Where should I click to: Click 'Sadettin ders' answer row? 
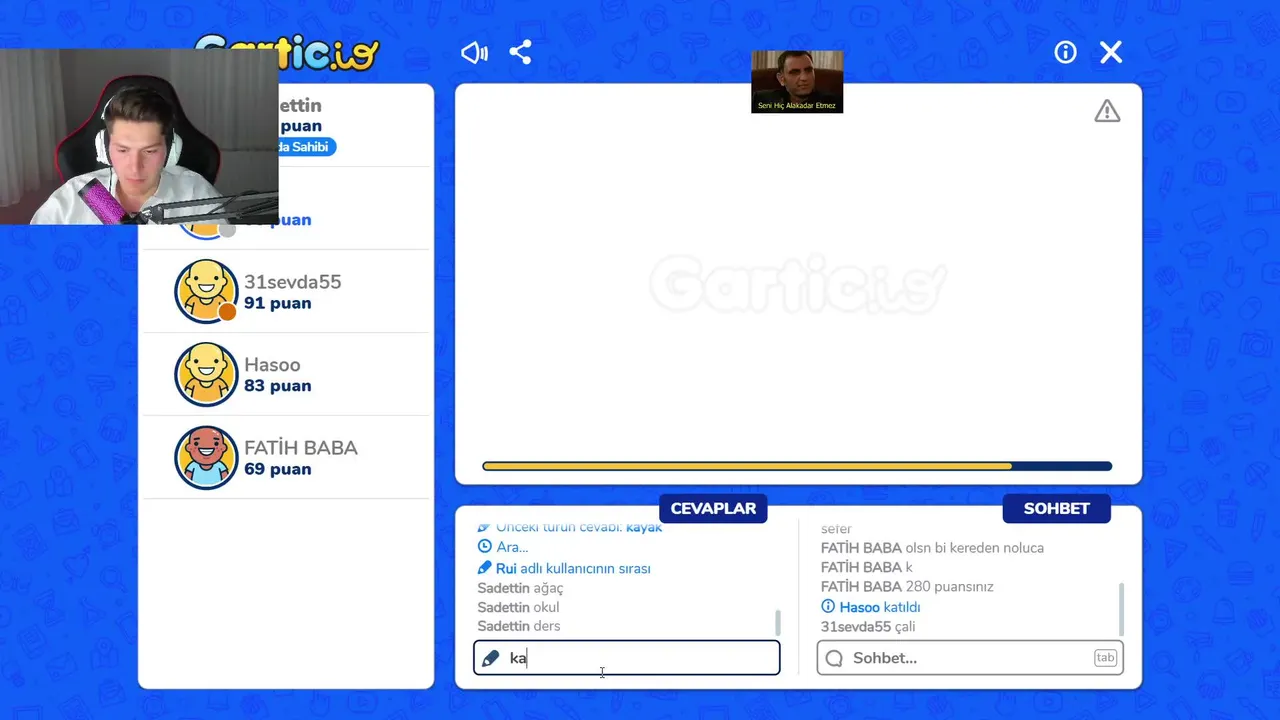[519, 626]
